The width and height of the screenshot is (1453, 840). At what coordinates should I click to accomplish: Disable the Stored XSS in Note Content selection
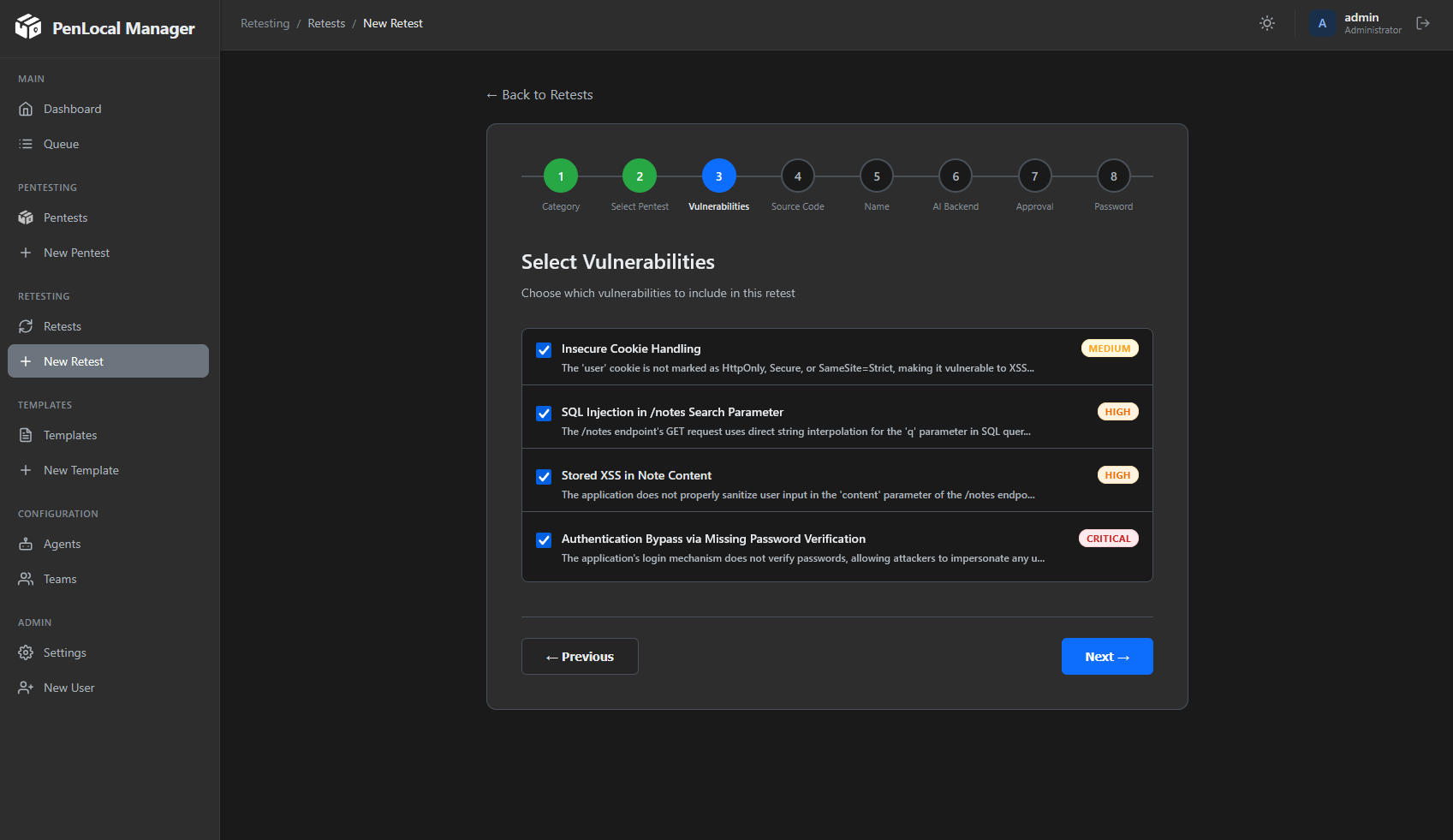543,476
